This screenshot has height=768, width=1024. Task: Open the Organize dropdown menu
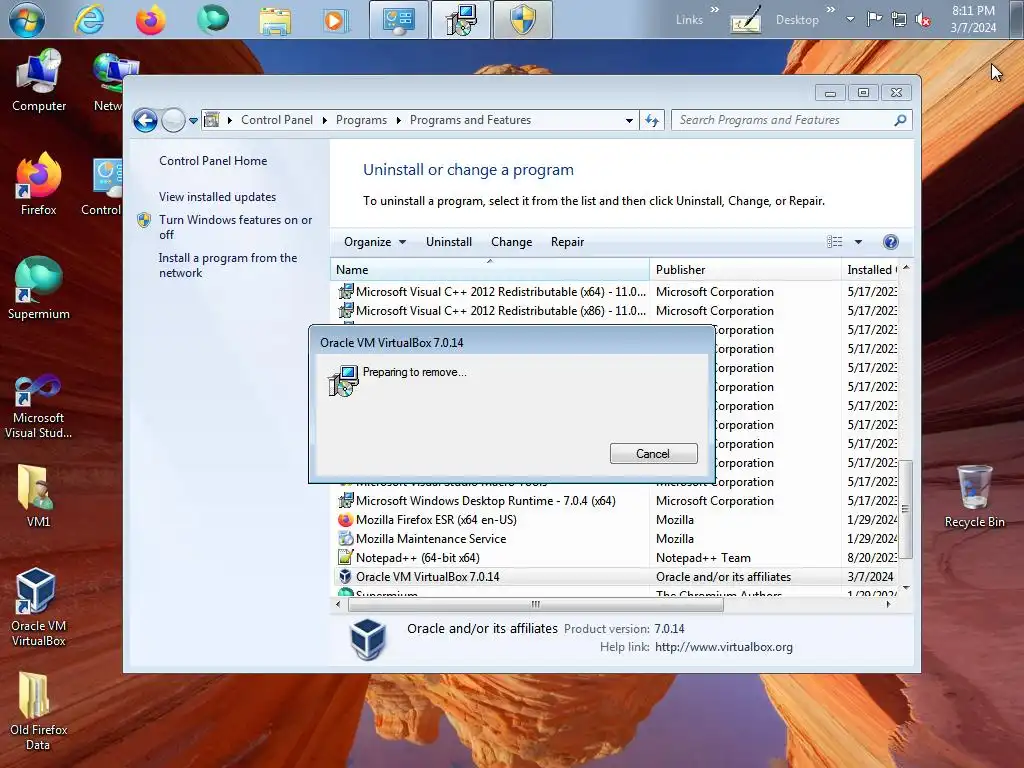[375, 242]
